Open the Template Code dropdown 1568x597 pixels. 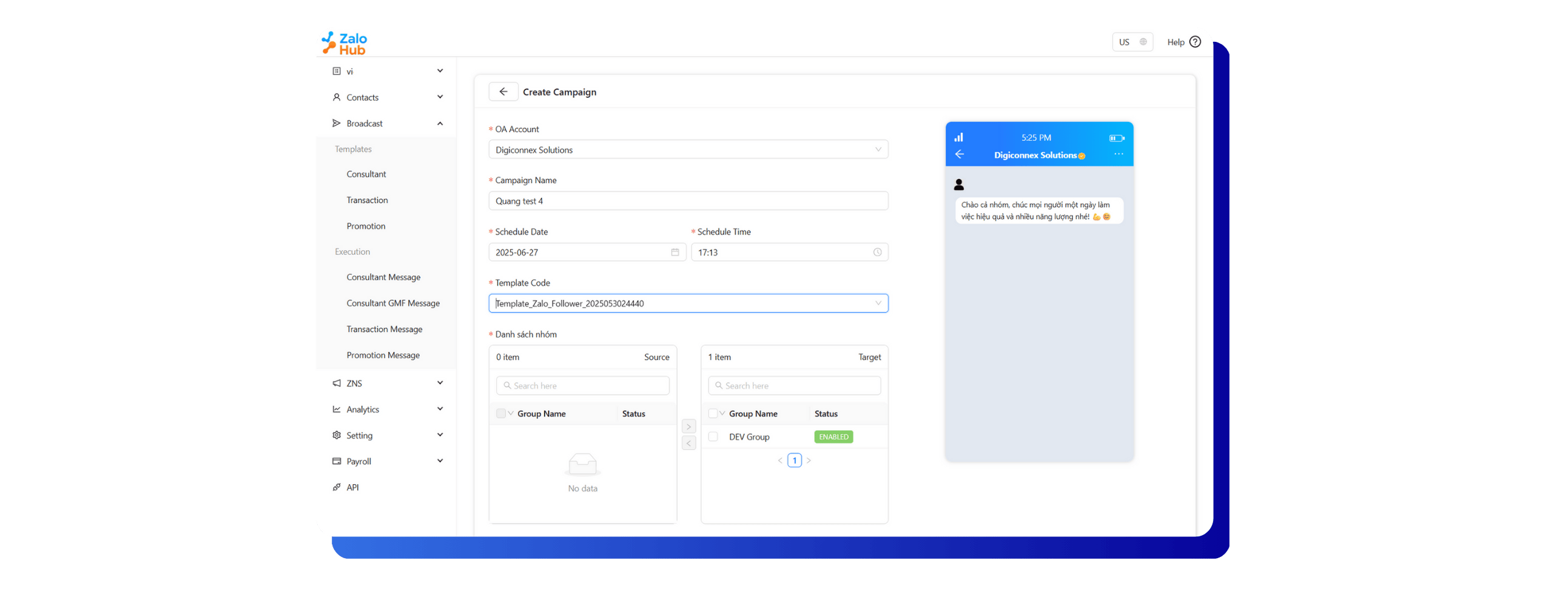tap(688, 304)
